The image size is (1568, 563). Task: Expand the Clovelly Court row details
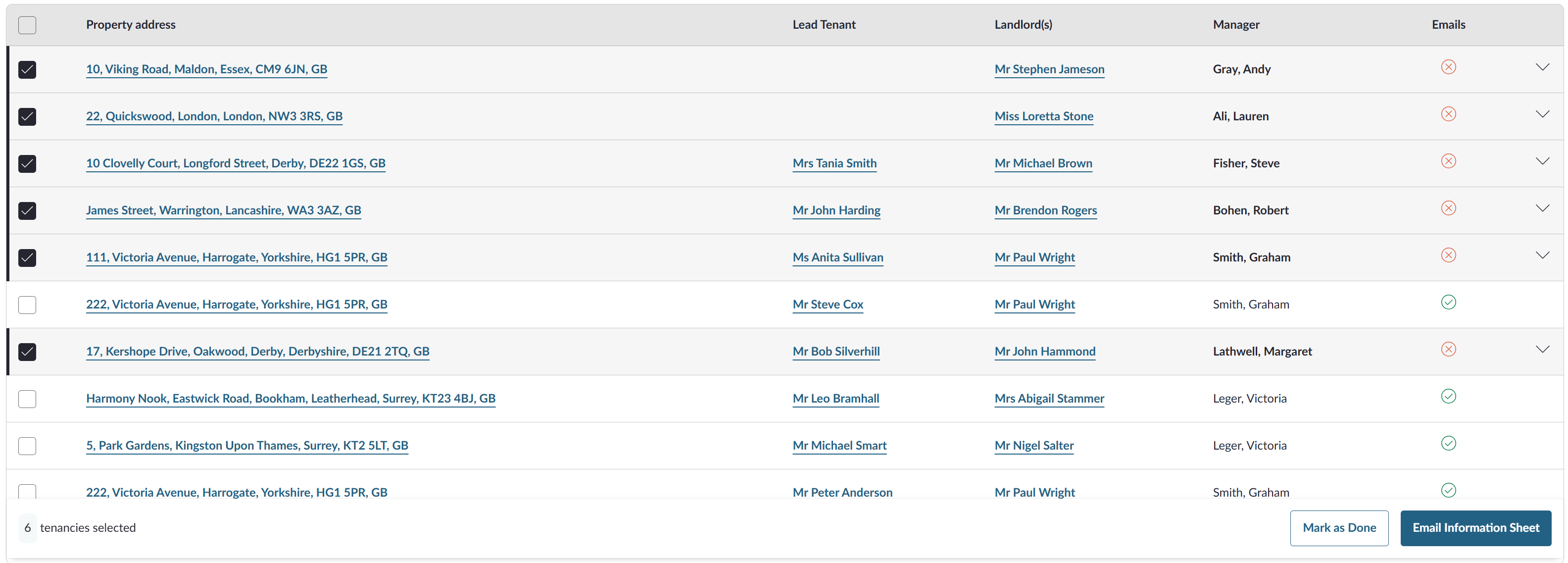click(x=1542, y=161)
